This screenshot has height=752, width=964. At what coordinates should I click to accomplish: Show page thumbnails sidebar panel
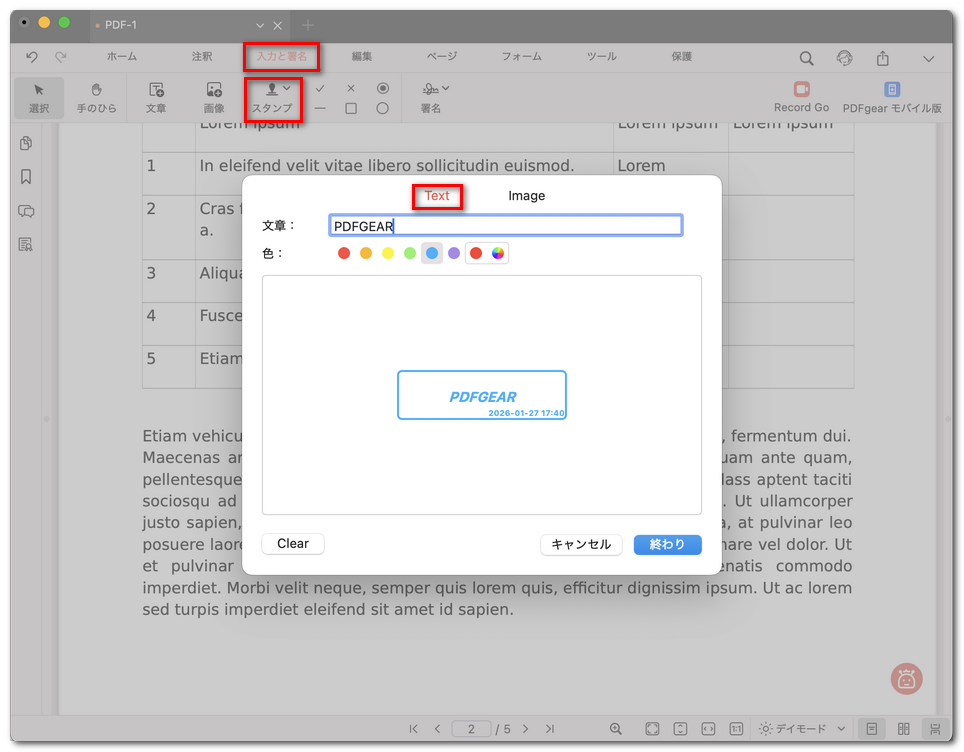(26, 143)
